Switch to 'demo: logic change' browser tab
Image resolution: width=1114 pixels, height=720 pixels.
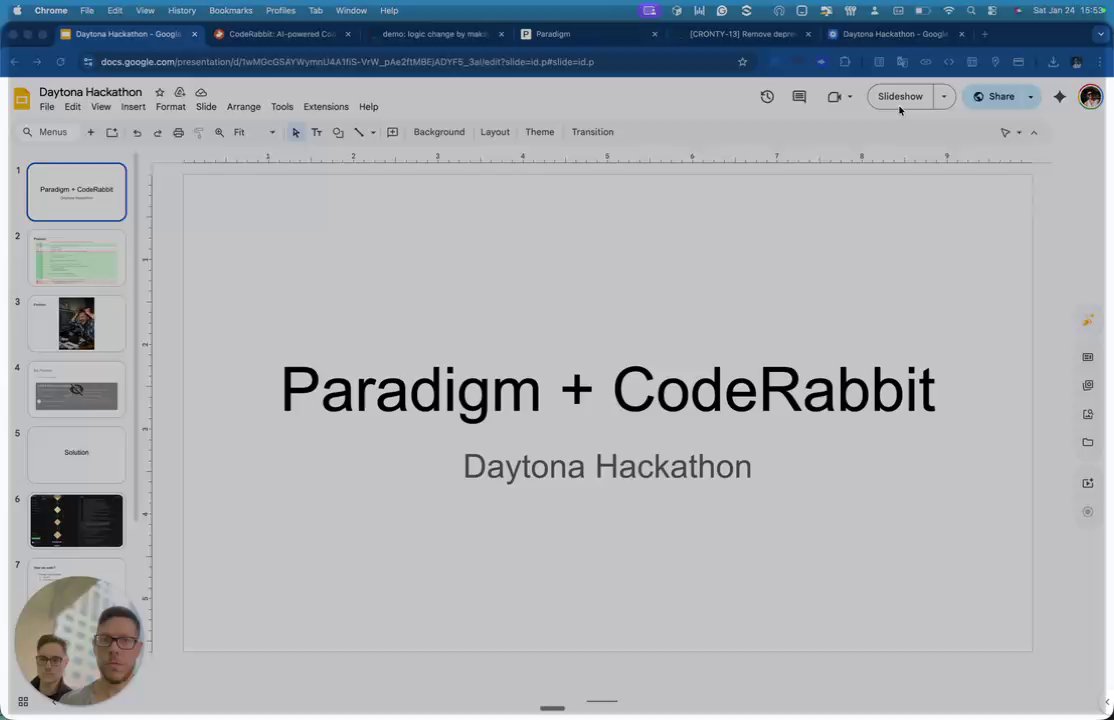pos(435,34)
